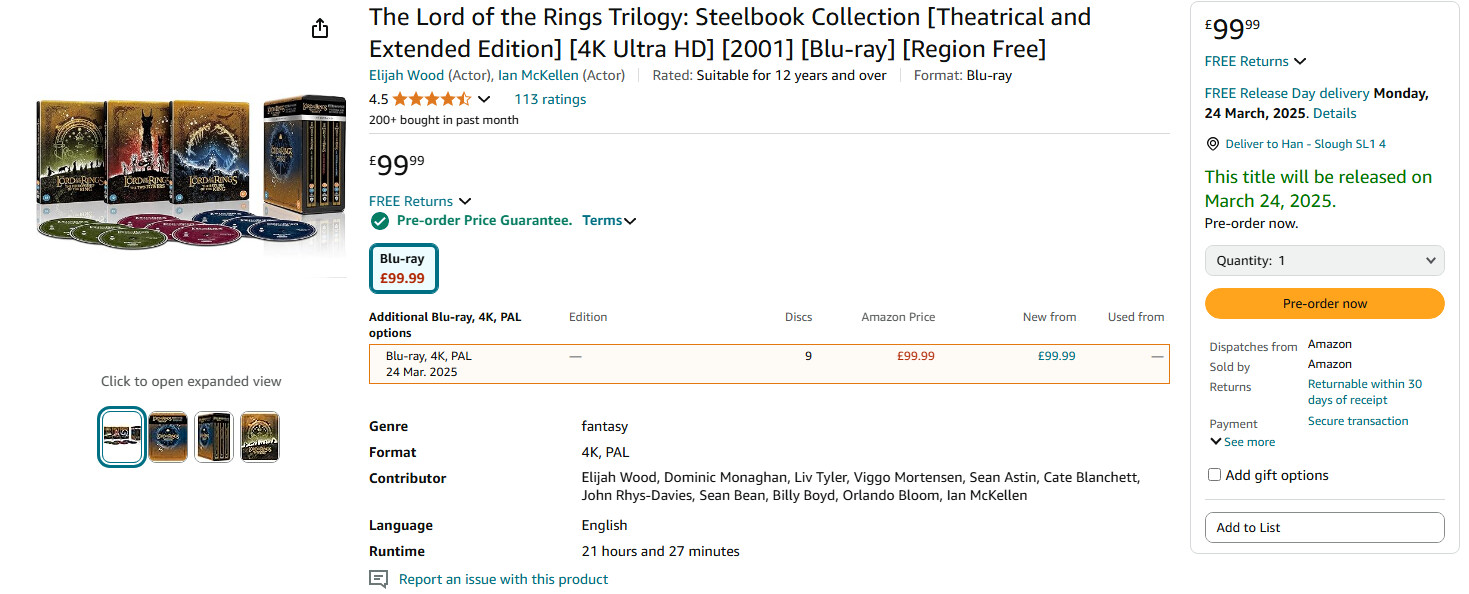Click the green Pre-order Price Guarantee checkmark
The height and width of the screenshot is (594, 1469).
pyautogui.click(x=379, y=221)
